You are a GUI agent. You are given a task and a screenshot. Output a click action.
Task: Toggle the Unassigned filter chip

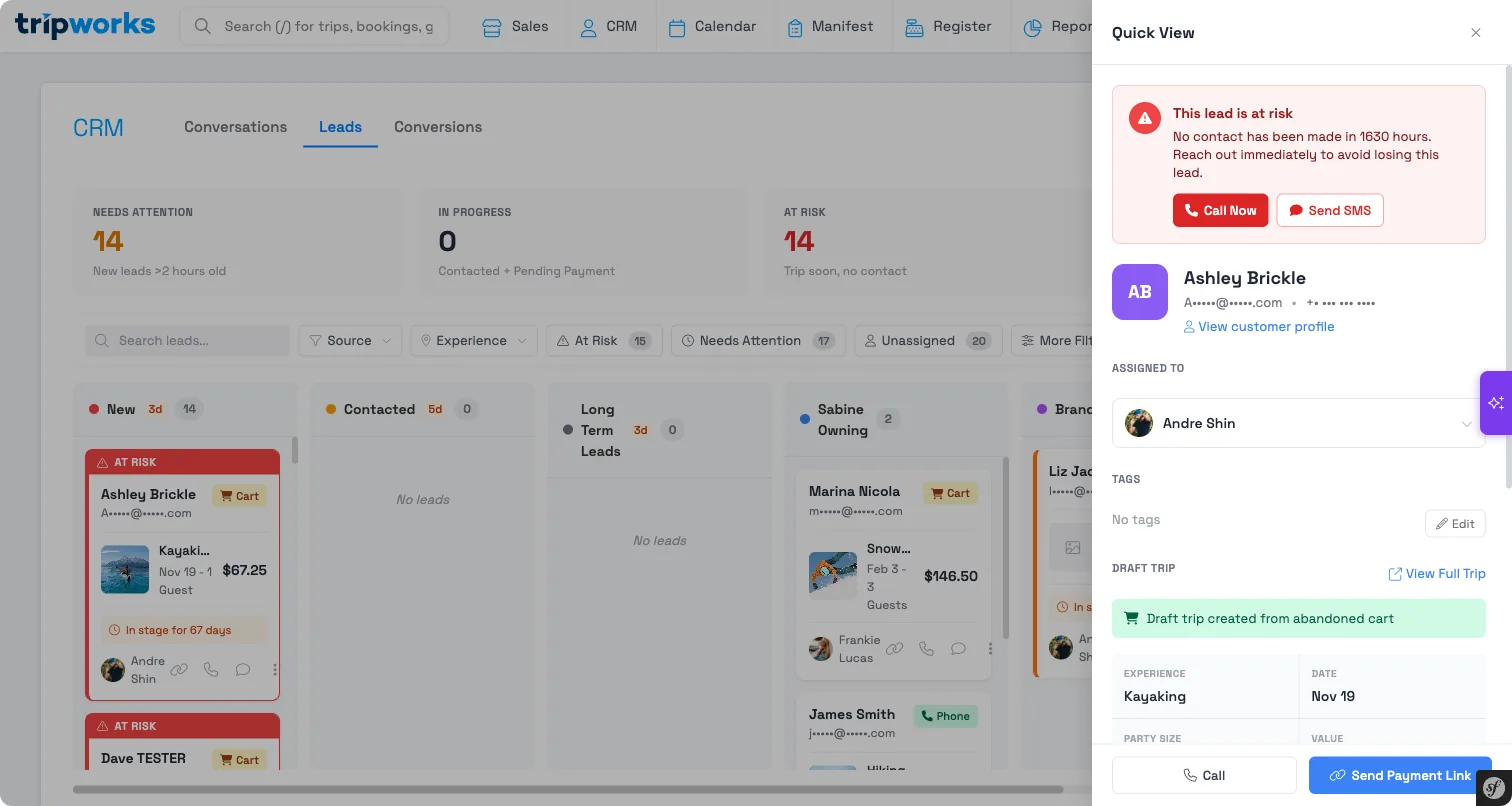point(928,341)
